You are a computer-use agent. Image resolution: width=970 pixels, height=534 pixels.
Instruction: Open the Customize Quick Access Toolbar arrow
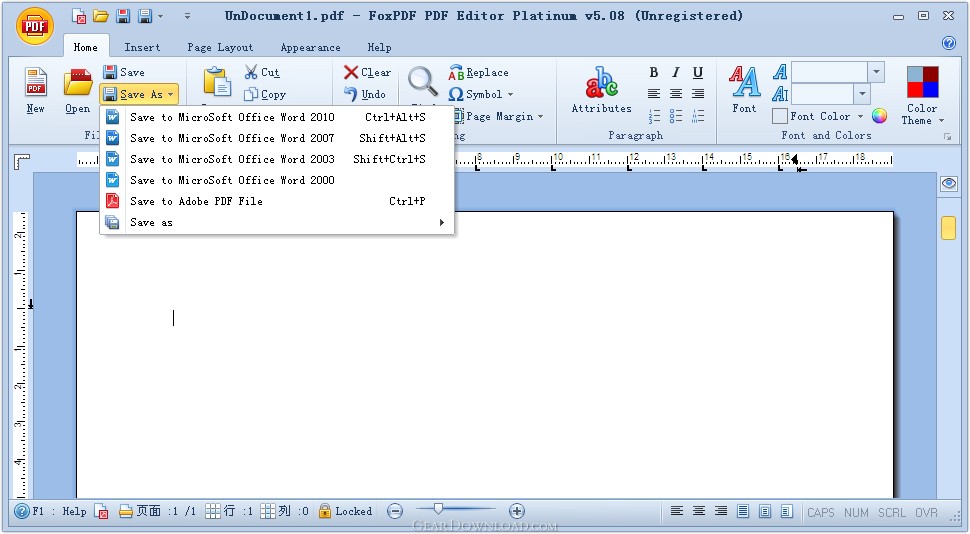(x=187, y=17)
